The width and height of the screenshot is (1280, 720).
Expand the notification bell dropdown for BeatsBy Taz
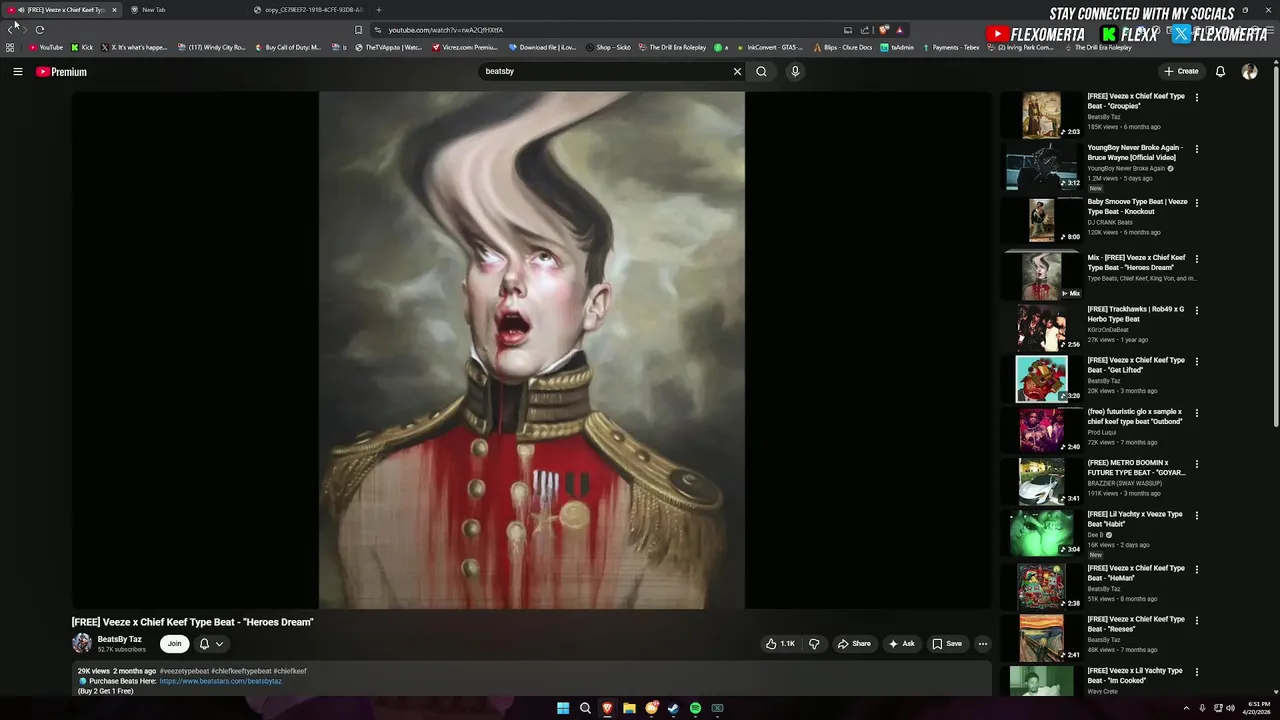click(211, 644)
